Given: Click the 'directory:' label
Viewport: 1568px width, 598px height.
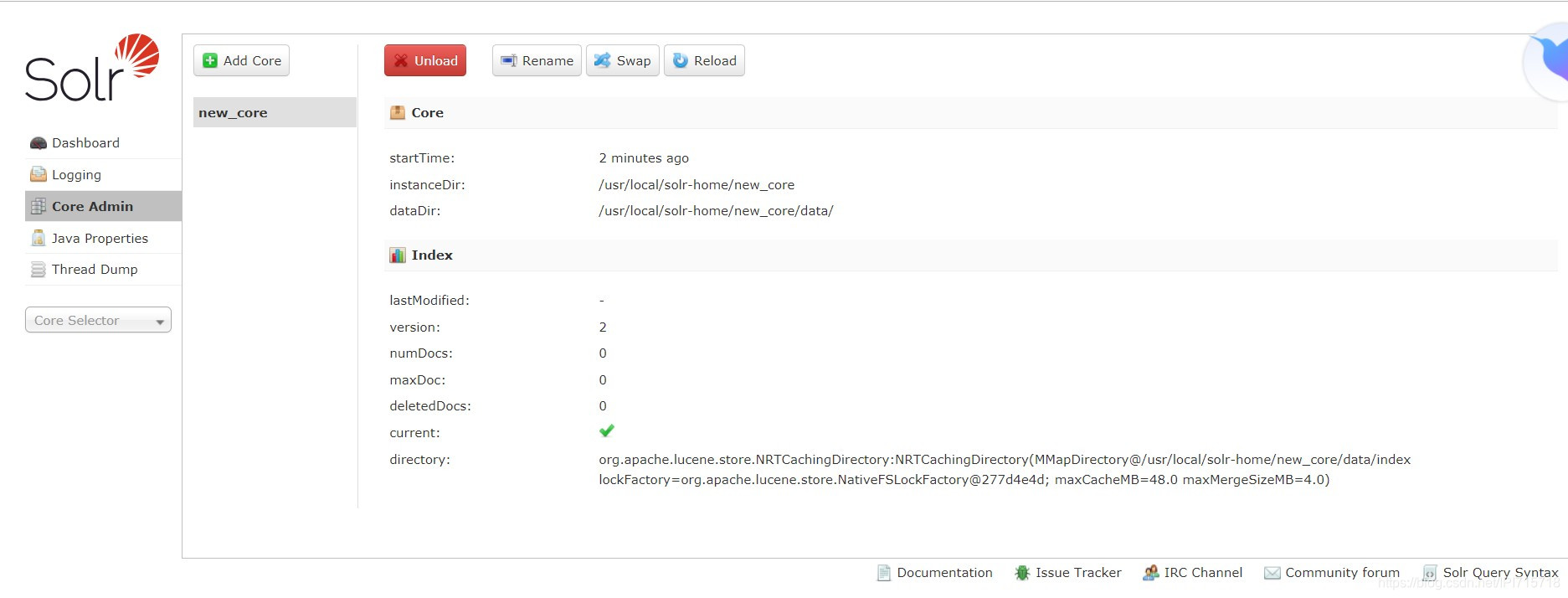Looking at the screenshot, I should [419, 460].
